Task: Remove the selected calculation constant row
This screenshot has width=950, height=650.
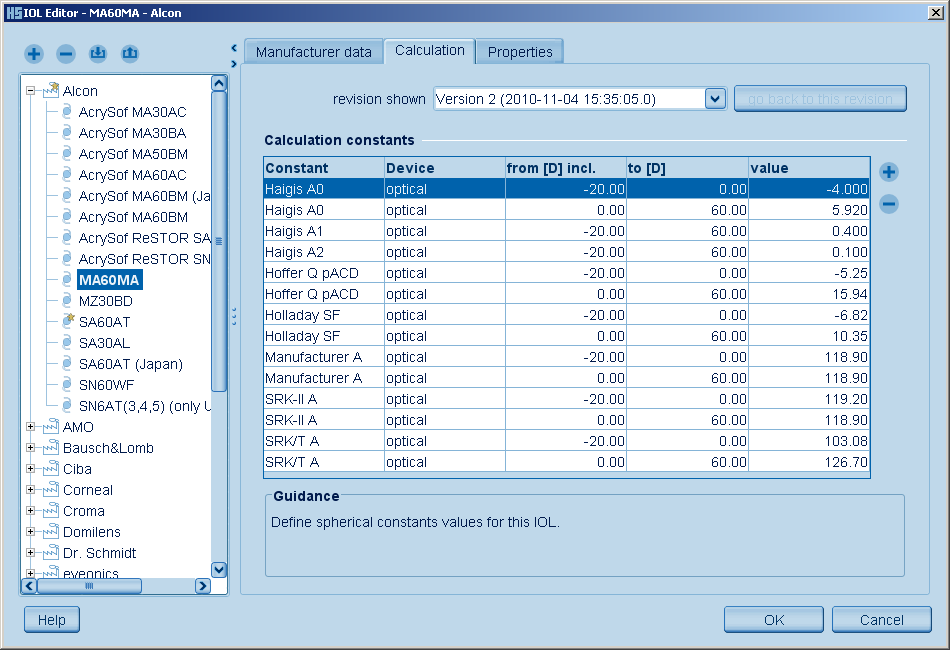Action: pyautogui.click(x=888, y=204)
